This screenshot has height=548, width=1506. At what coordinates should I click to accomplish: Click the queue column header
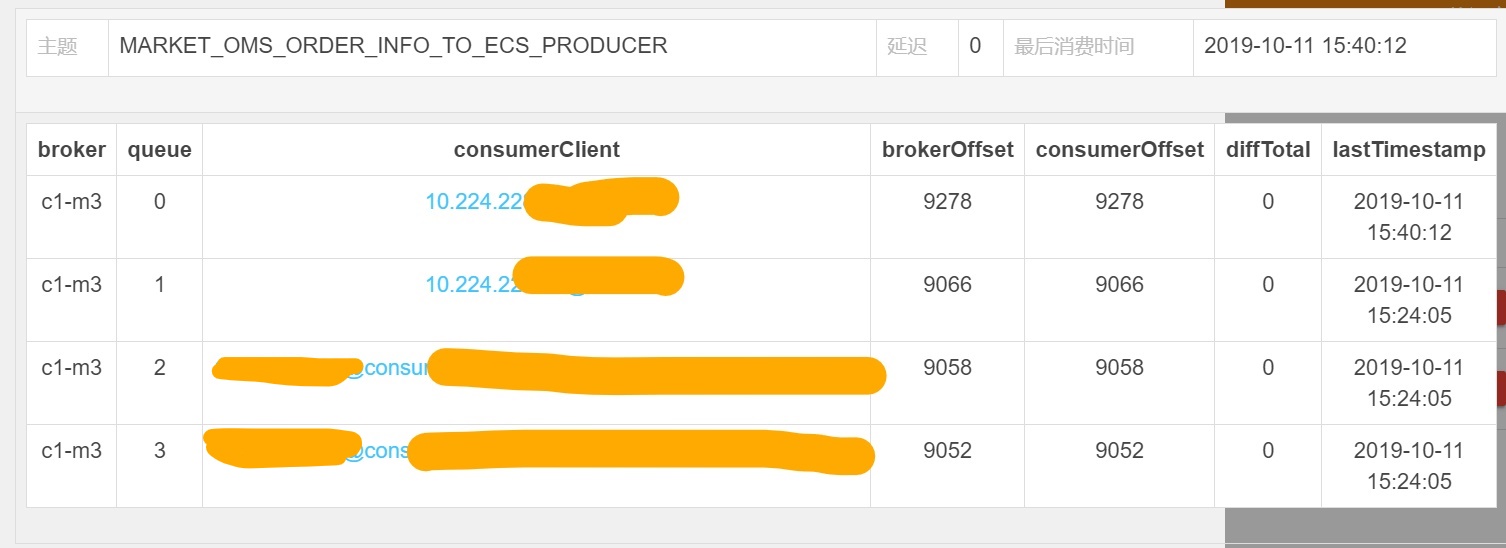[x=159, y=150]
